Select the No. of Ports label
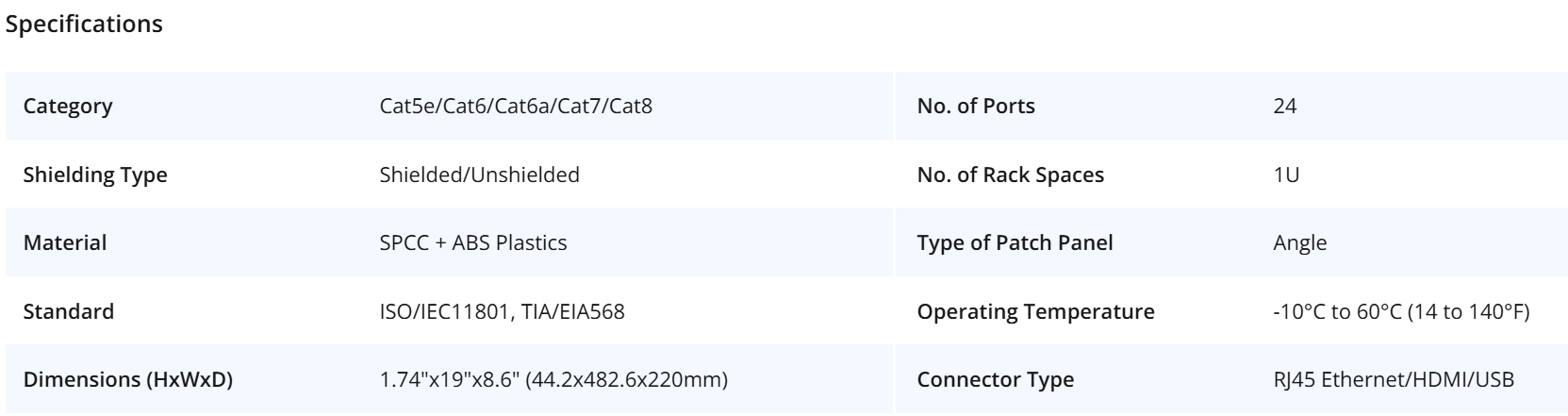This screenshot has width=1568, height=416. point(976,106)
